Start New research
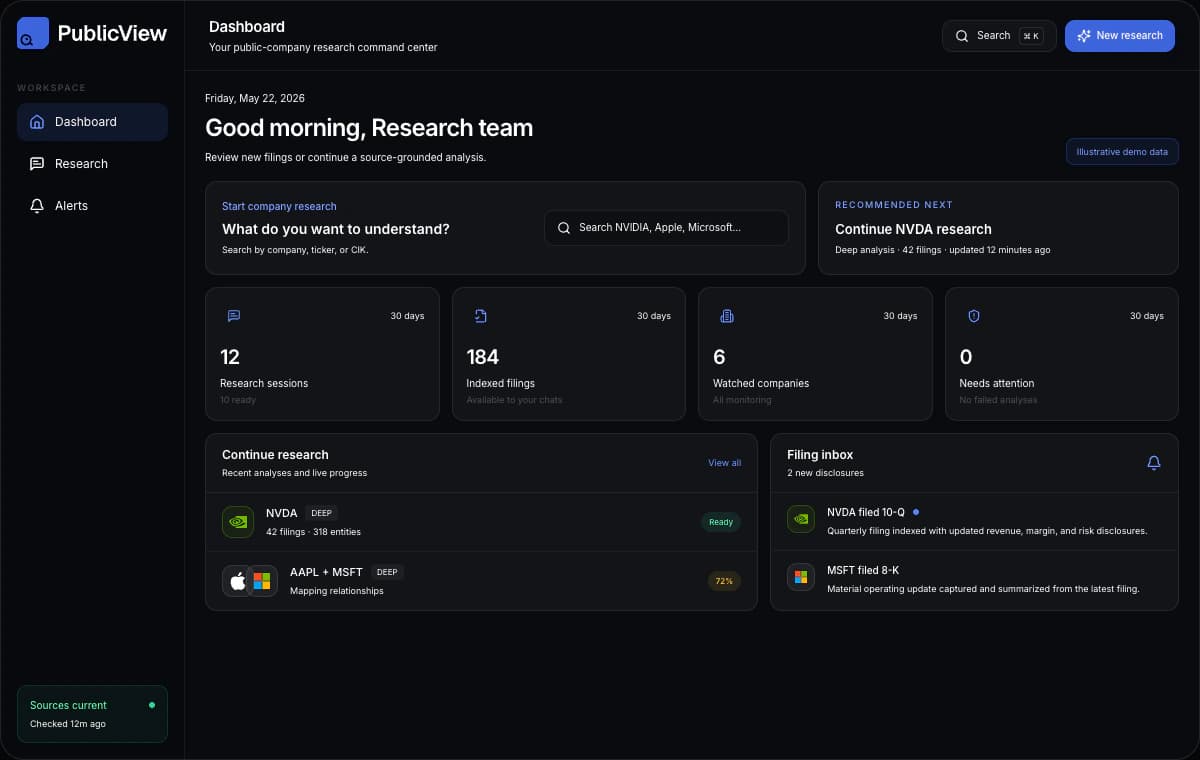This screenshot has height=760, width=1200. [1119, 36]
